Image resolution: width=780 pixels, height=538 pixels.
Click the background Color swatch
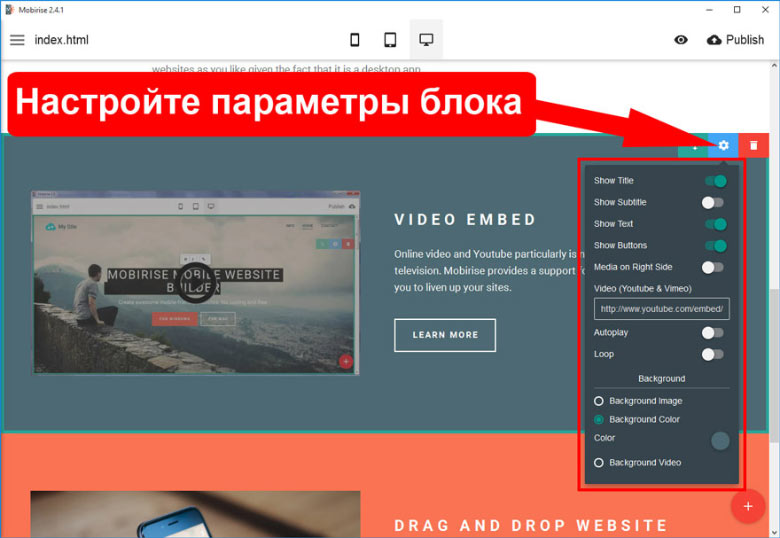point(719,441)
